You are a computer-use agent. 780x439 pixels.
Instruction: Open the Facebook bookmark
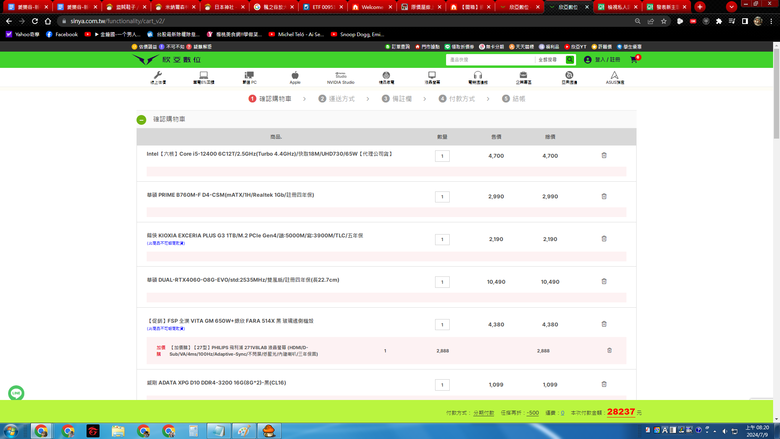coord(62,34)
